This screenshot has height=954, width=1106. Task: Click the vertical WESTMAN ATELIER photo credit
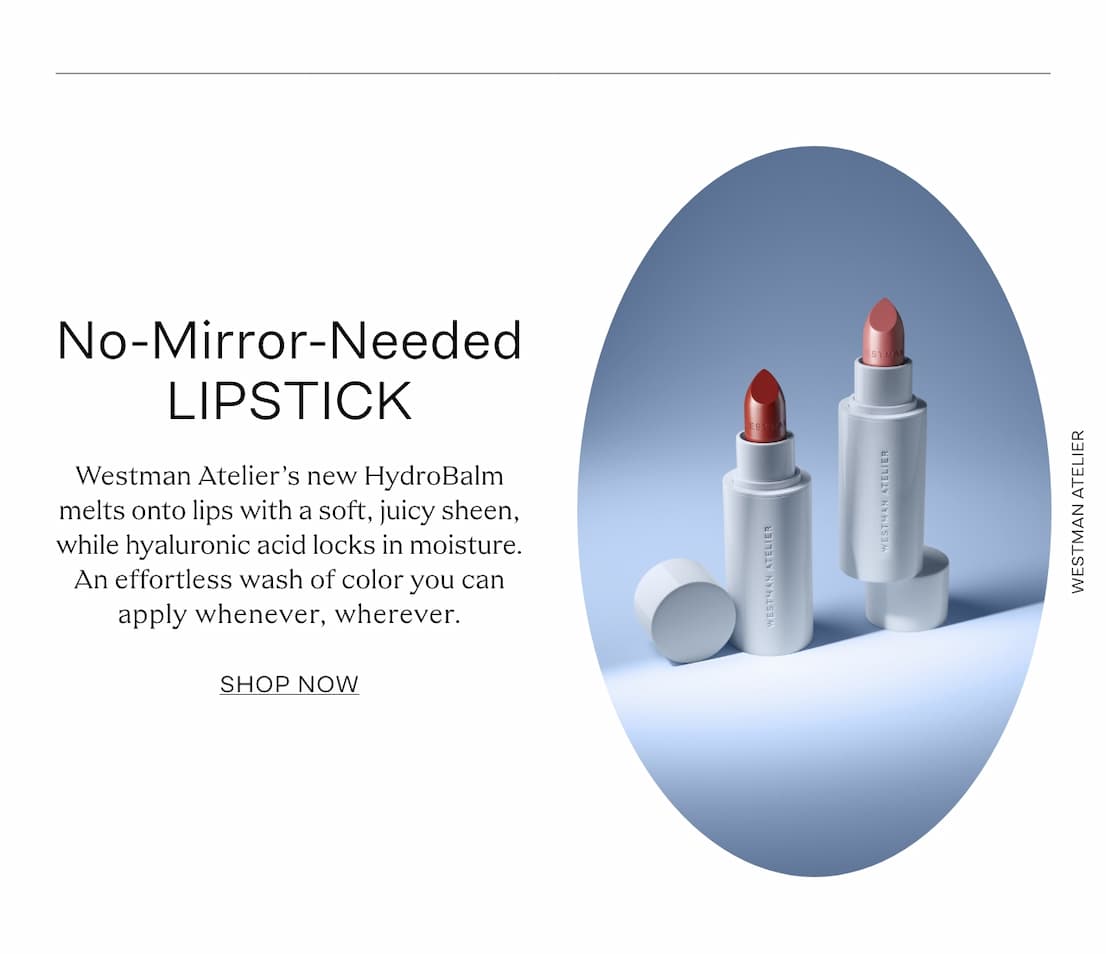click(1077, 512)
